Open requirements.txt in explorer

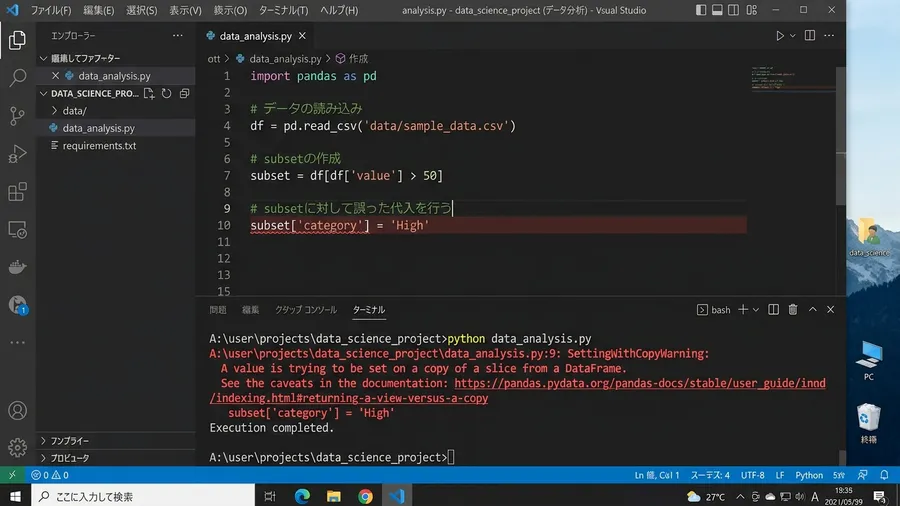(x=99, y=146)
